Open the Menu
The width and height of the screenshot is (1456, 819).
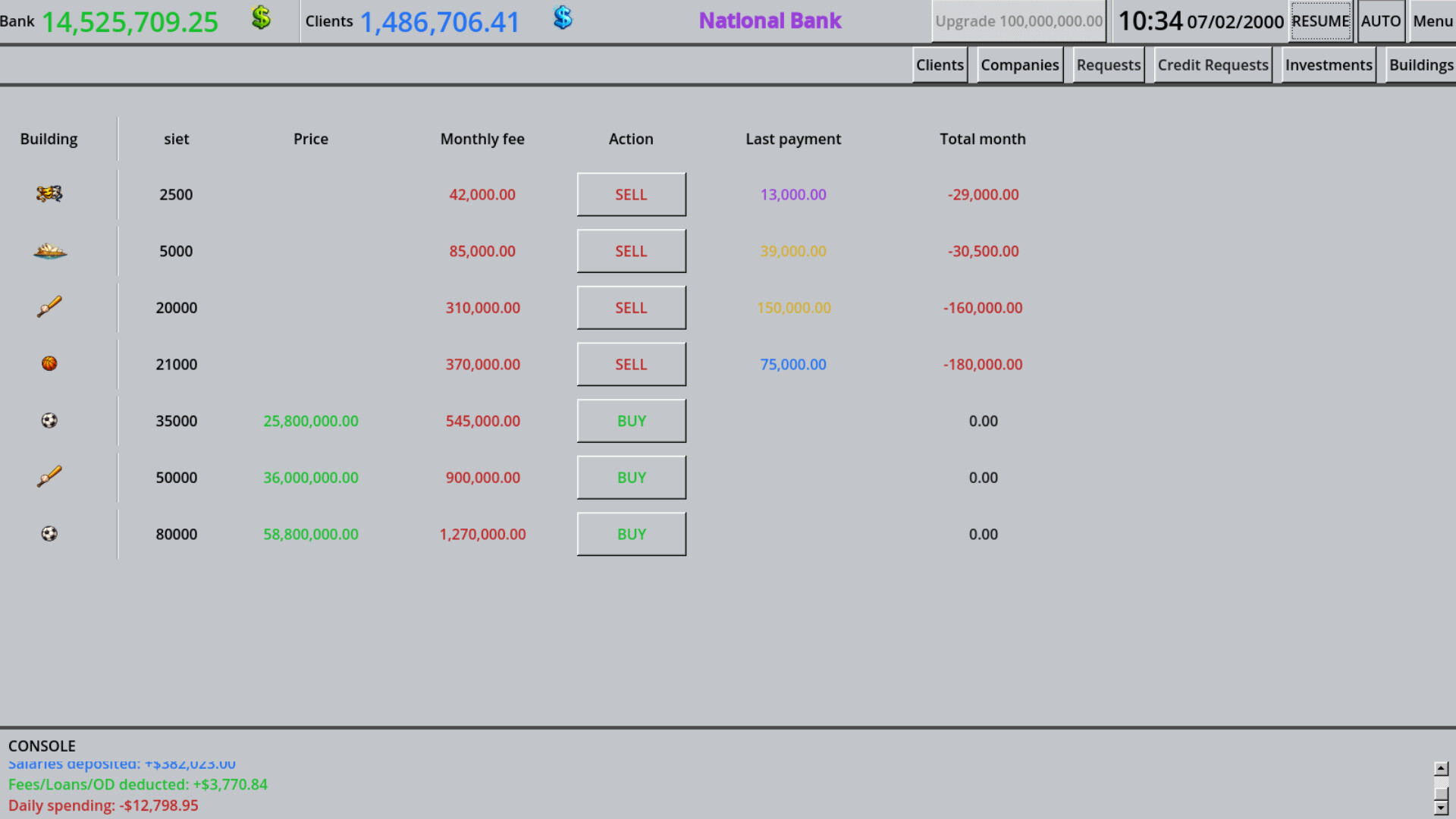(x=1432, y=21)
